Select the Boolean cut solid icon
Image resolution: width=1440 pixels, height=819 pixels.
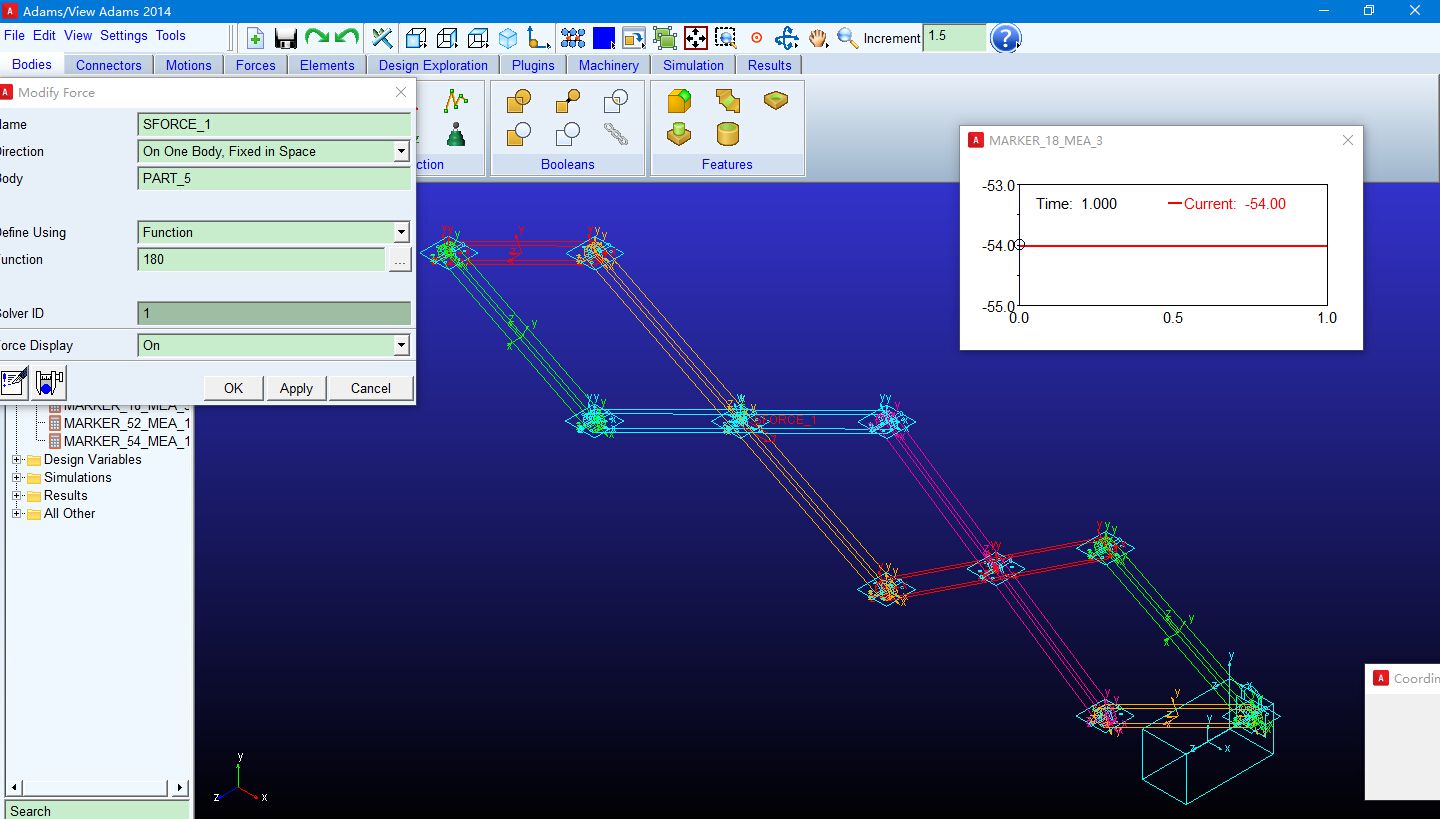click(x=519, y=133)
